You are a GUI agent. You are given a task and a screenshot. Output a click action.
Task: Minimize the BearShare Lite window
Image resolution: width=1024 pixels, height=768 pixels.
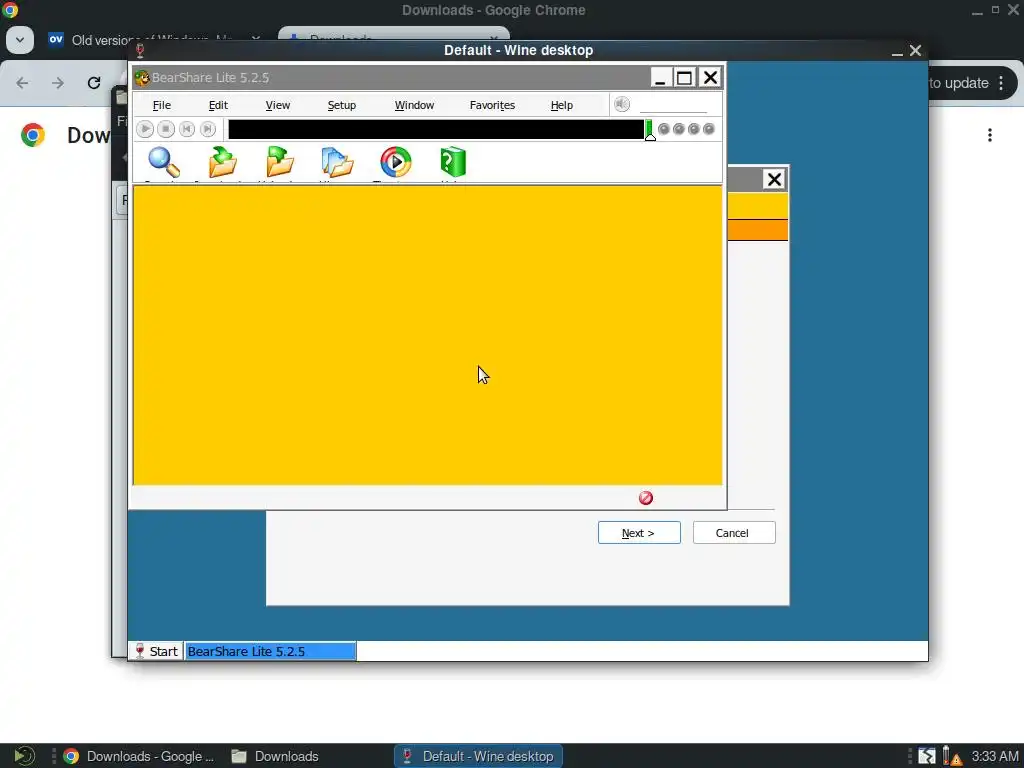[660, 78]
